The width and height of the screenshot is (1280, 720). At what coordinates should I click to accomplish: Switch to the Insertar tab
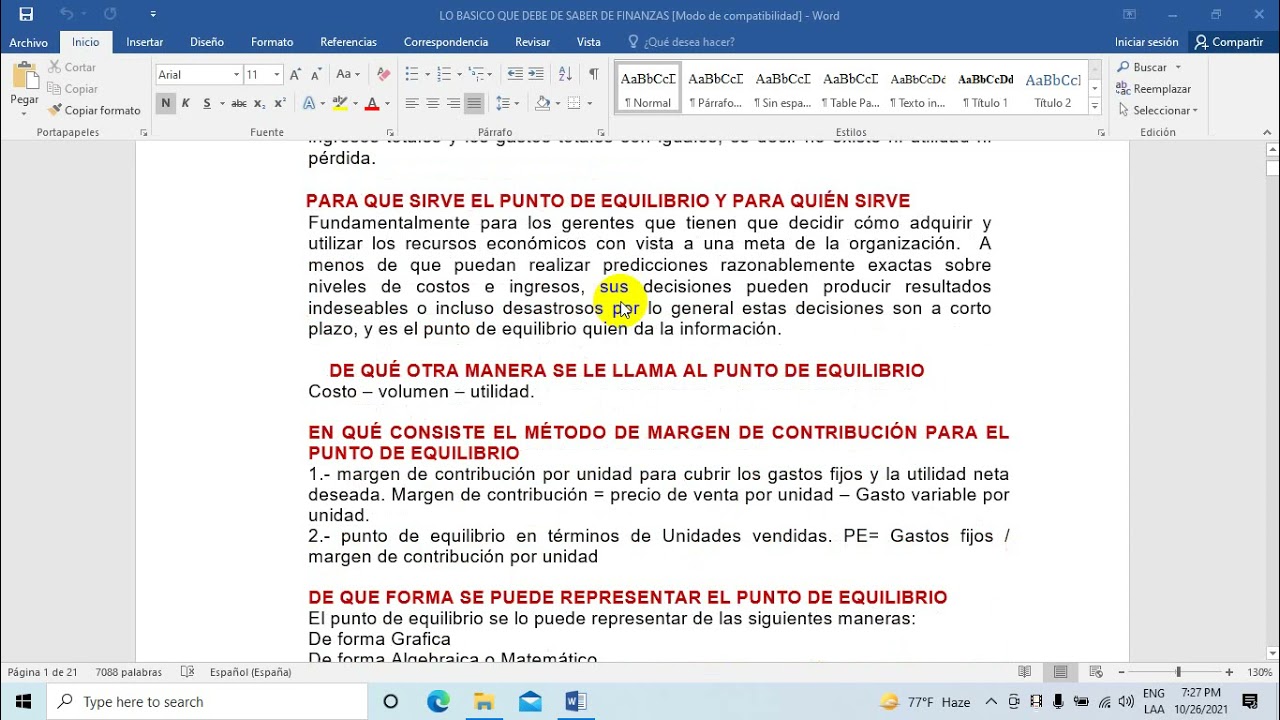tap(145, 42)
